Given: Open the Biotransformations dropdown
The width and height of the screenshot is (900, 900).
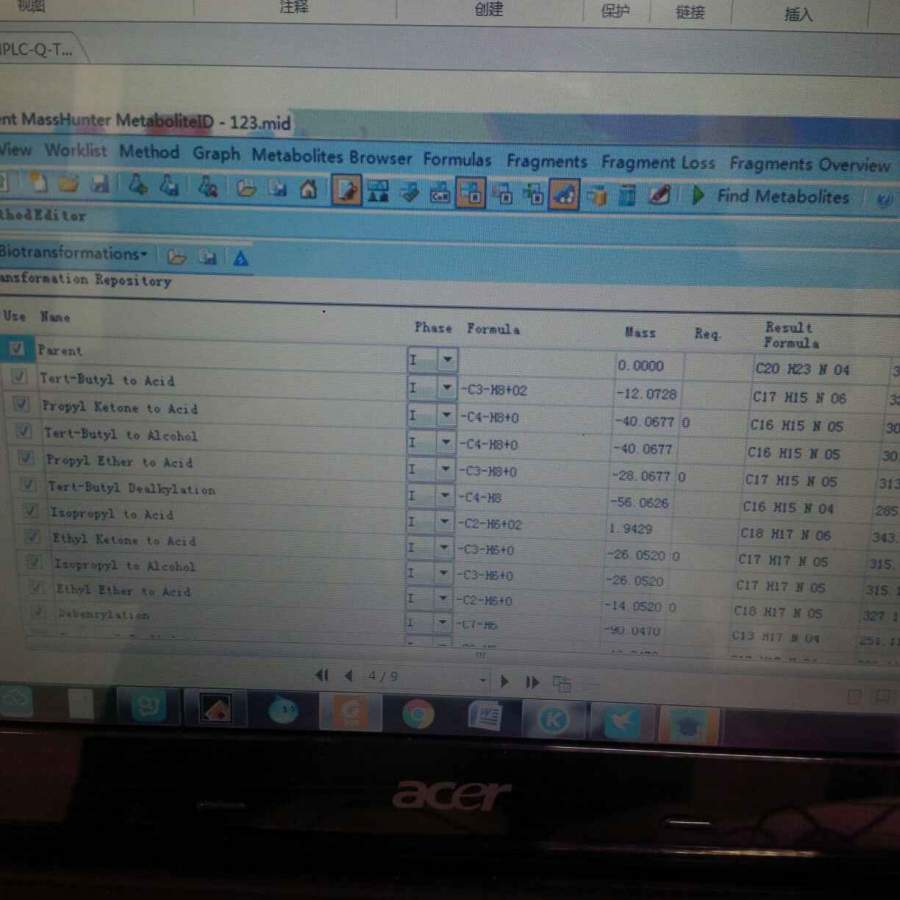Looking at the screenshot, I should coord(73,253).
